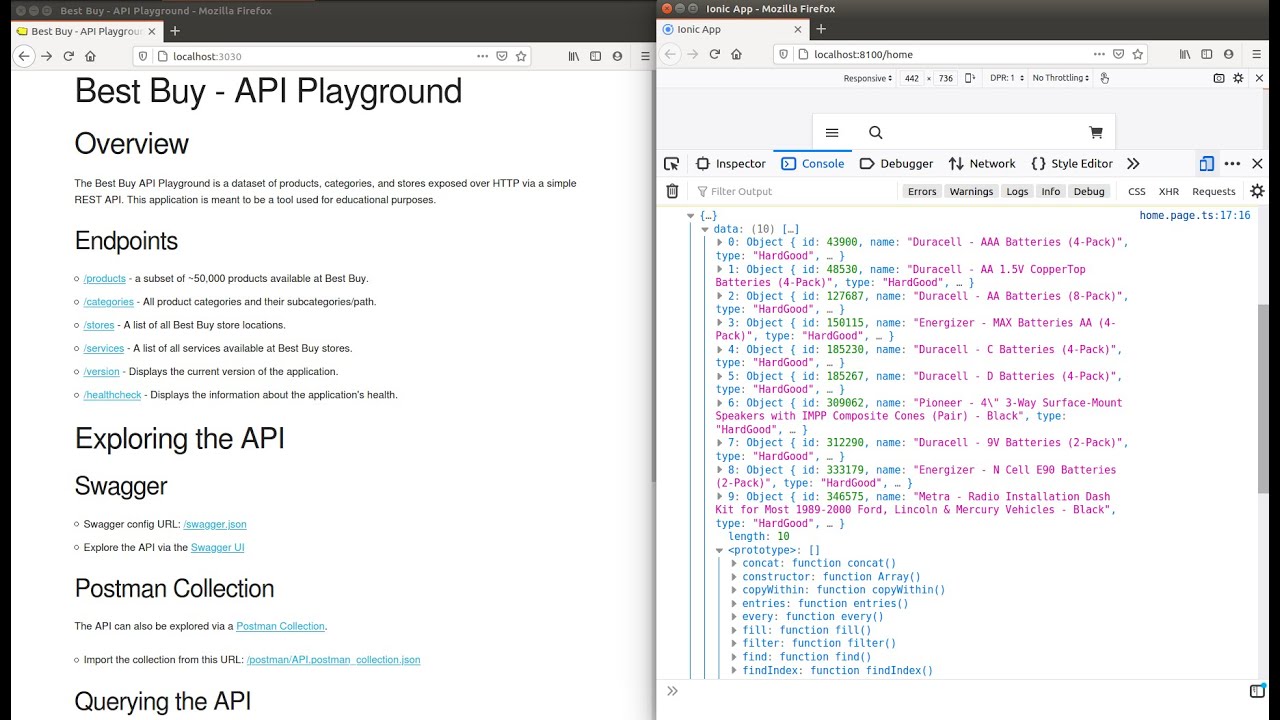Expand array item 3 Energizer MAX Batteries
This screenshot has width=1280, height=720.
point(720,323)
